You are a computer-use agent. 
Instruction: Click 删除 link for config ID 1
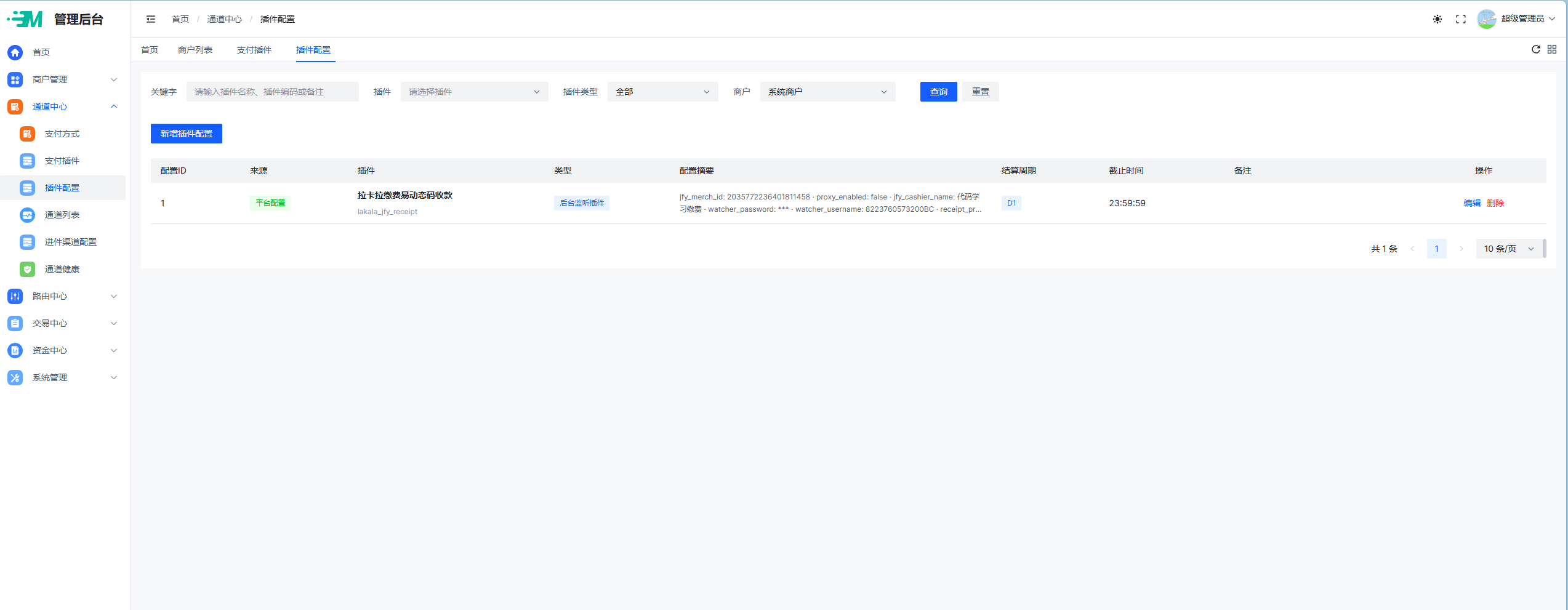click(x=1495, y=203)
